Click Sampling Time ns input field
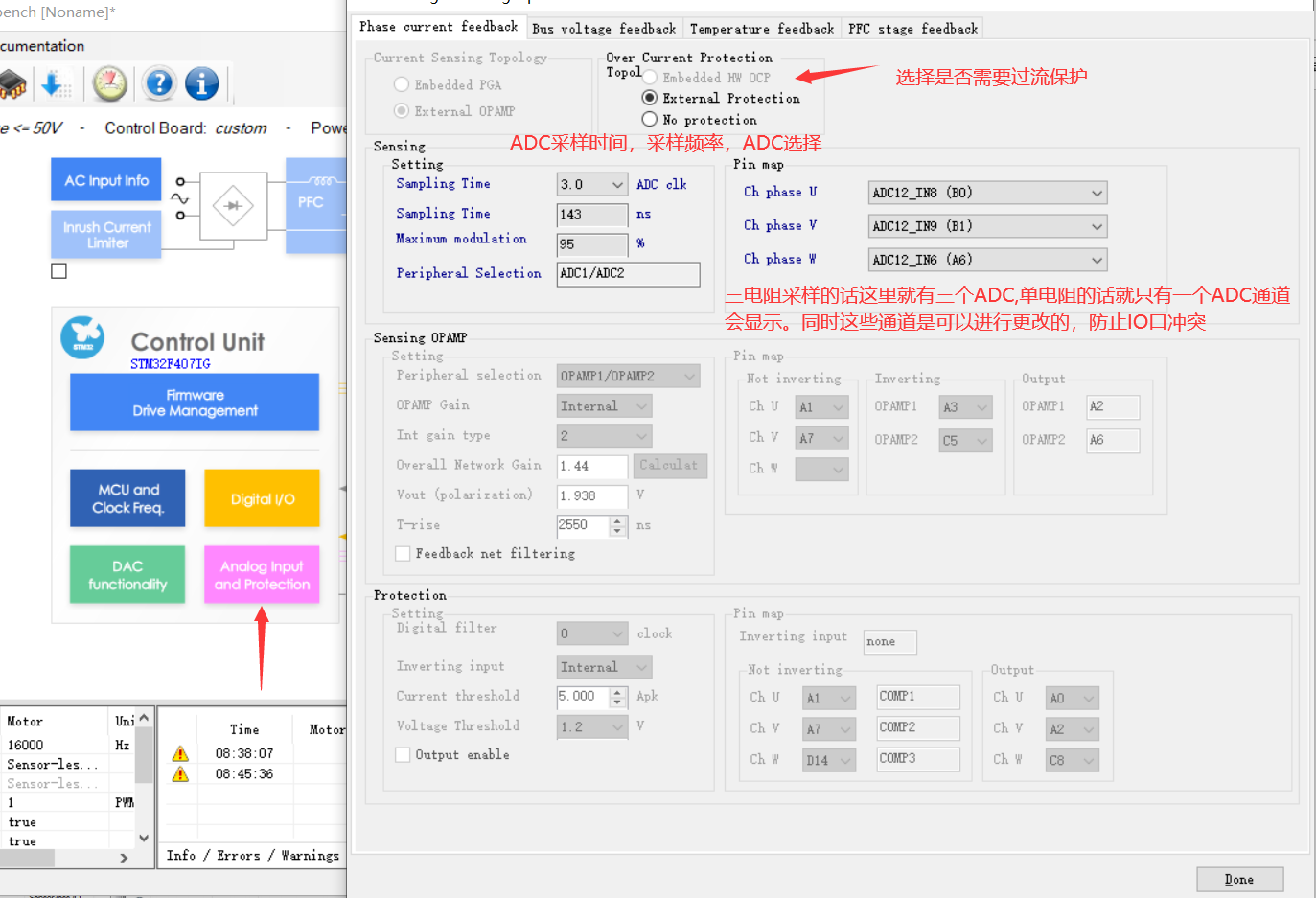The width and height of the screenshot is (1316, 898). 592,215
